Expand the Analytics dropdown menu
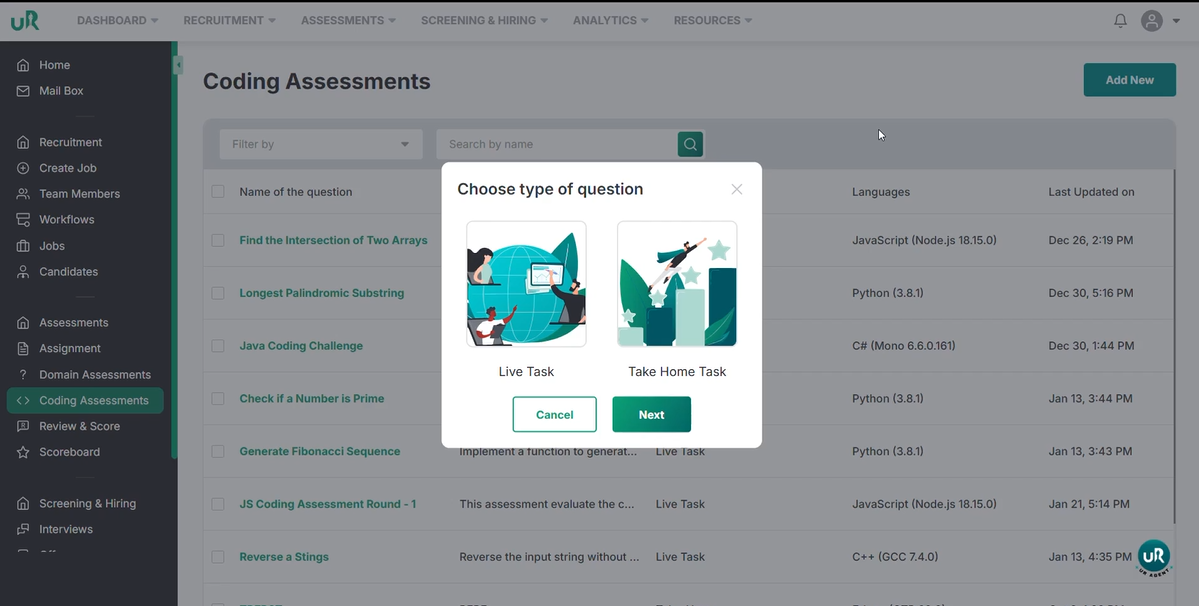 [610, 20]
